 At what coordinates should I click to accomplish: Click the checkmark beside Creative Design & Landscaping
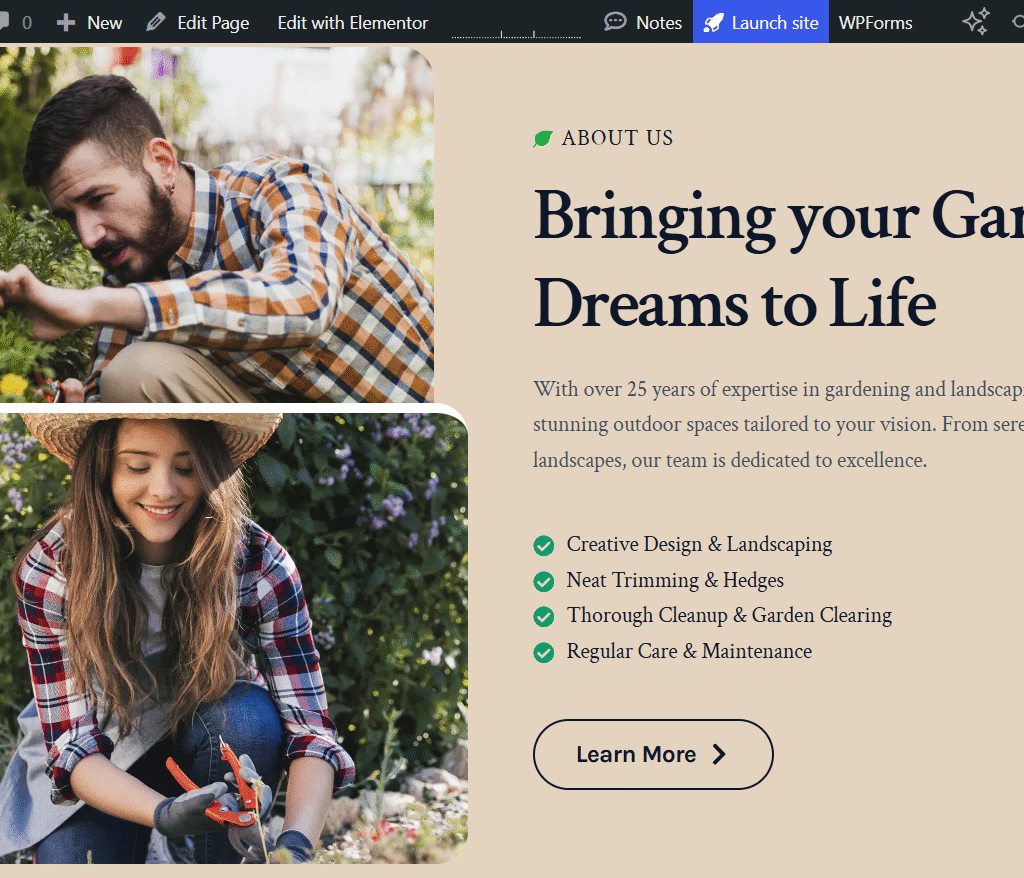[x=543, y=545]
